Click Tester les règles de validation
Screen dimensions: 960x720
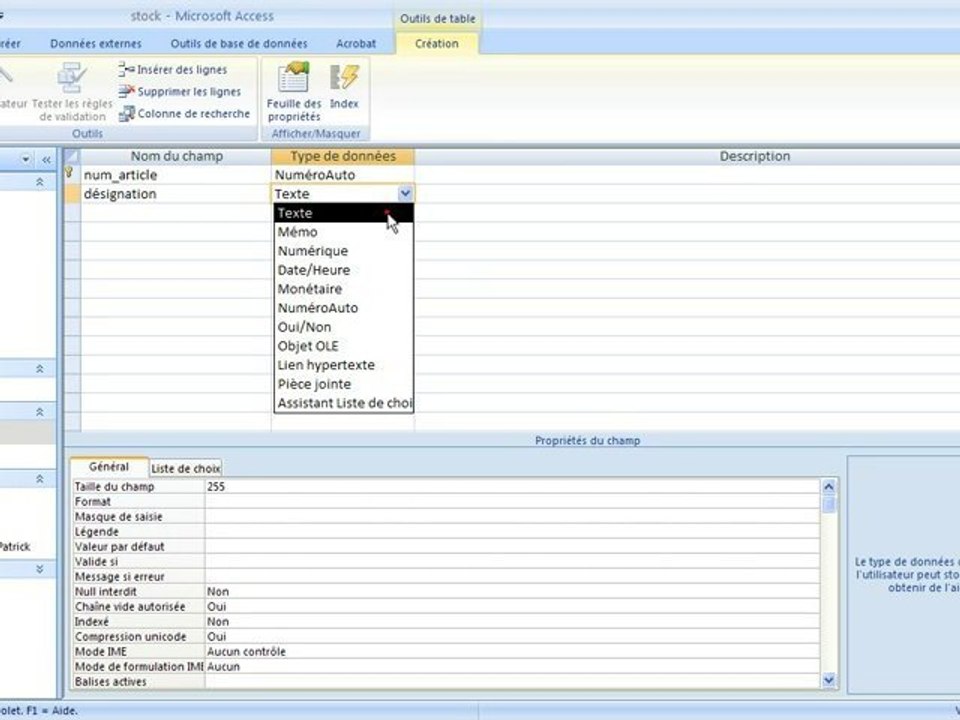tap(72, 92)
